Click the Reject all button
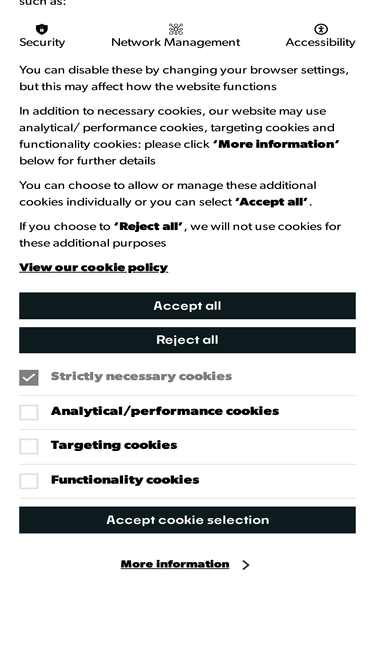The height and width of the screenshot is (667, 375). pos(187,340)
